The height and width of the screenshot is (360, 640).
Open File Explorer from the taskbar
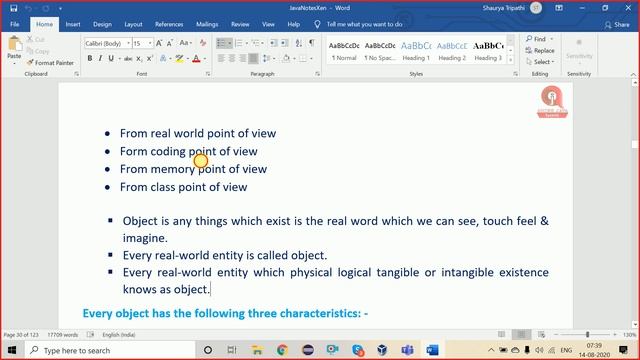click(x=257, y=350)
